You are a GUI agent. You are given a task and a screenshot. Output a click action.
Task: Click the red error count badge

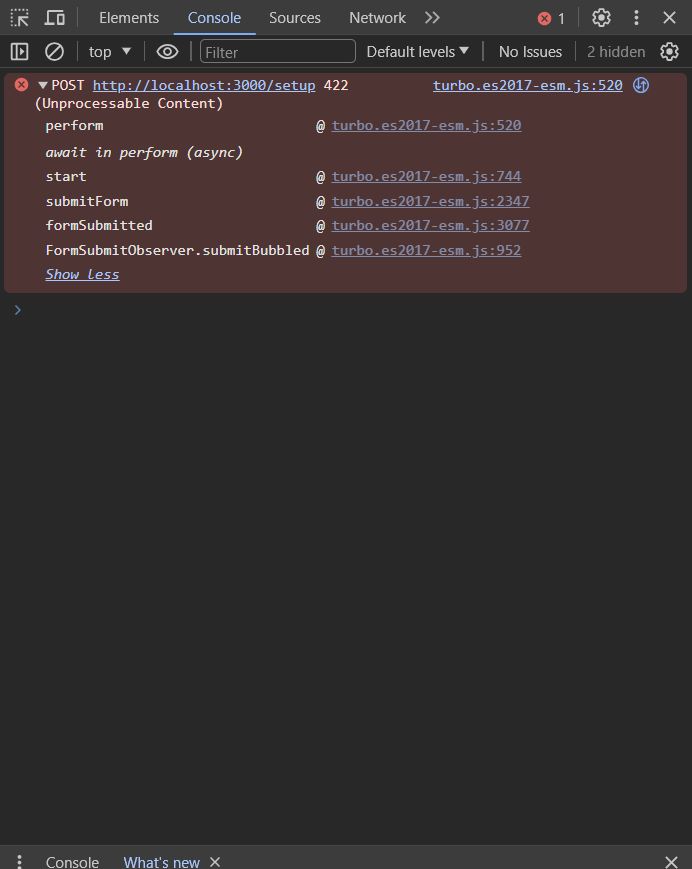551,19
